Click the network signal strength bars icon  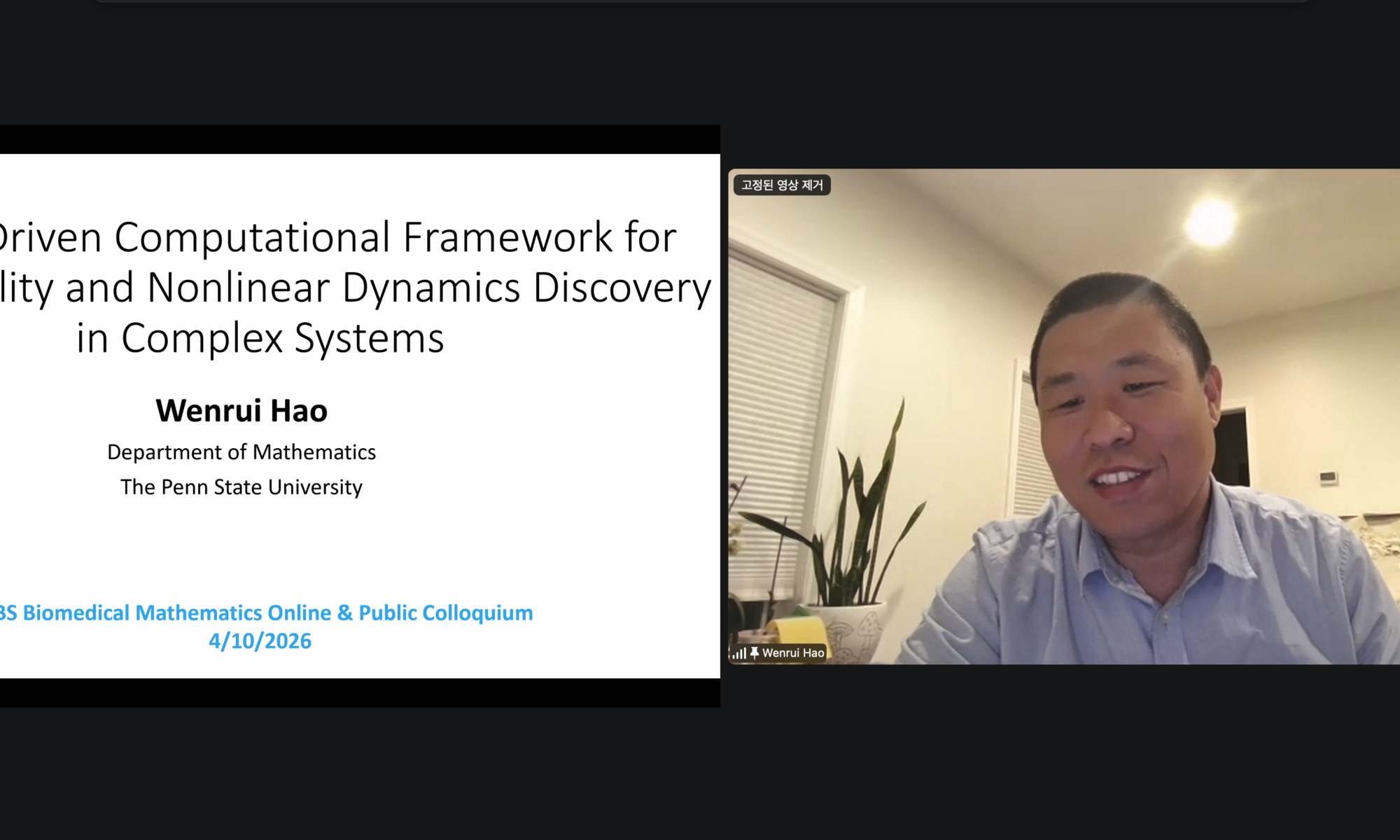pyautogui.click(x=739, y=653)
